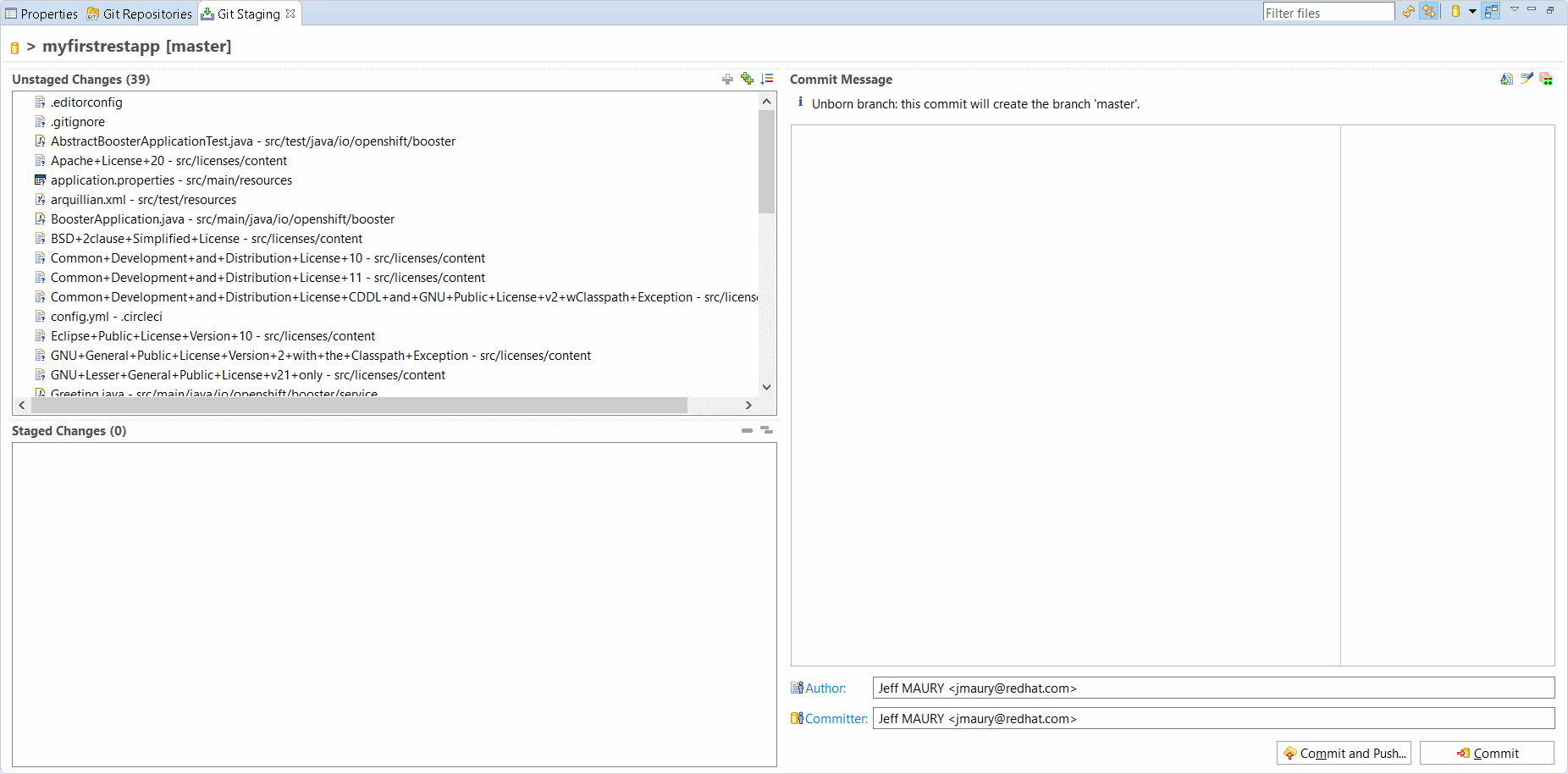Select GNU+General+Public+License+Version+2 entry
Screen dimensions: 1568x774
pos(321,356)
